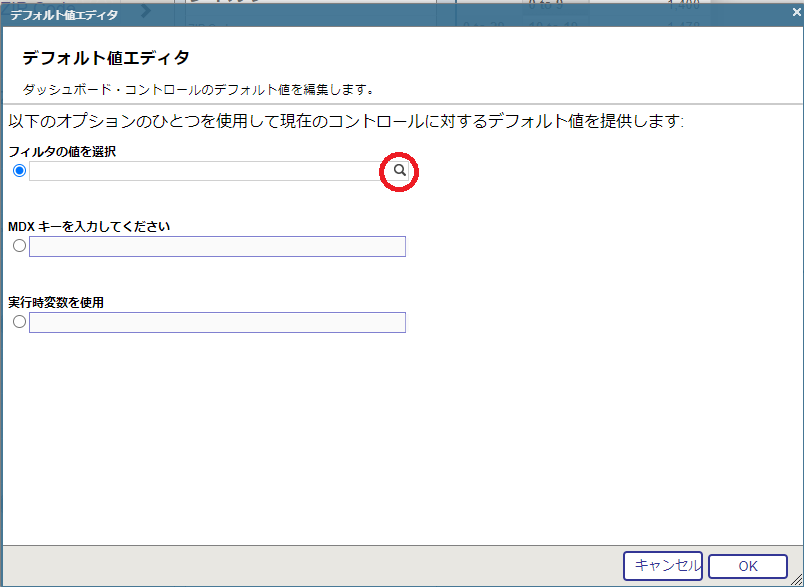
Task: Click the フィルタの値を選択 label
Action: (x=62, y=151)
